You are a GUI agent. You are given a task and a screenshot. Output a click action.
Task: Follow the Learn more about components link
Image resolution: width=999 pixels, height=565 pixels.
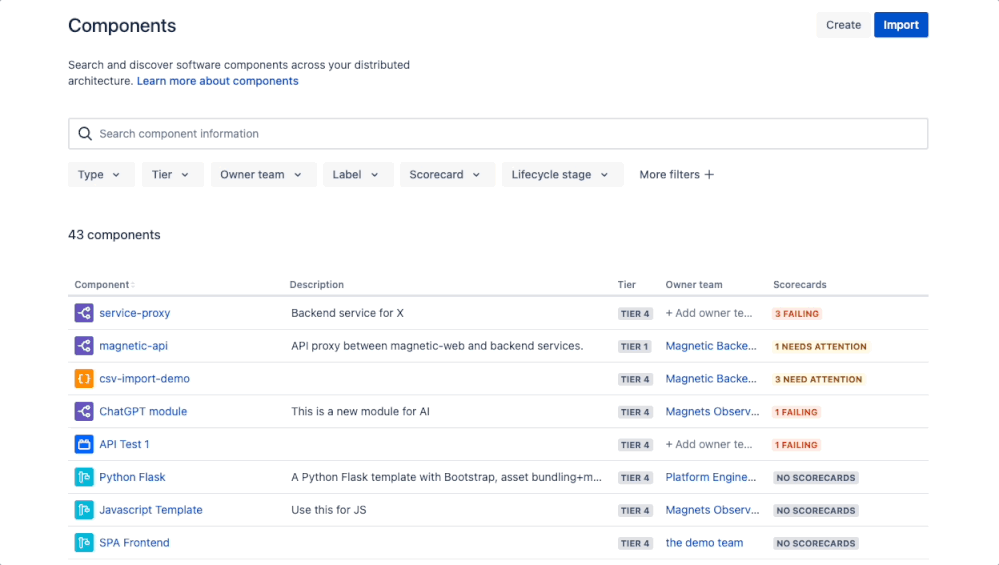217,81
